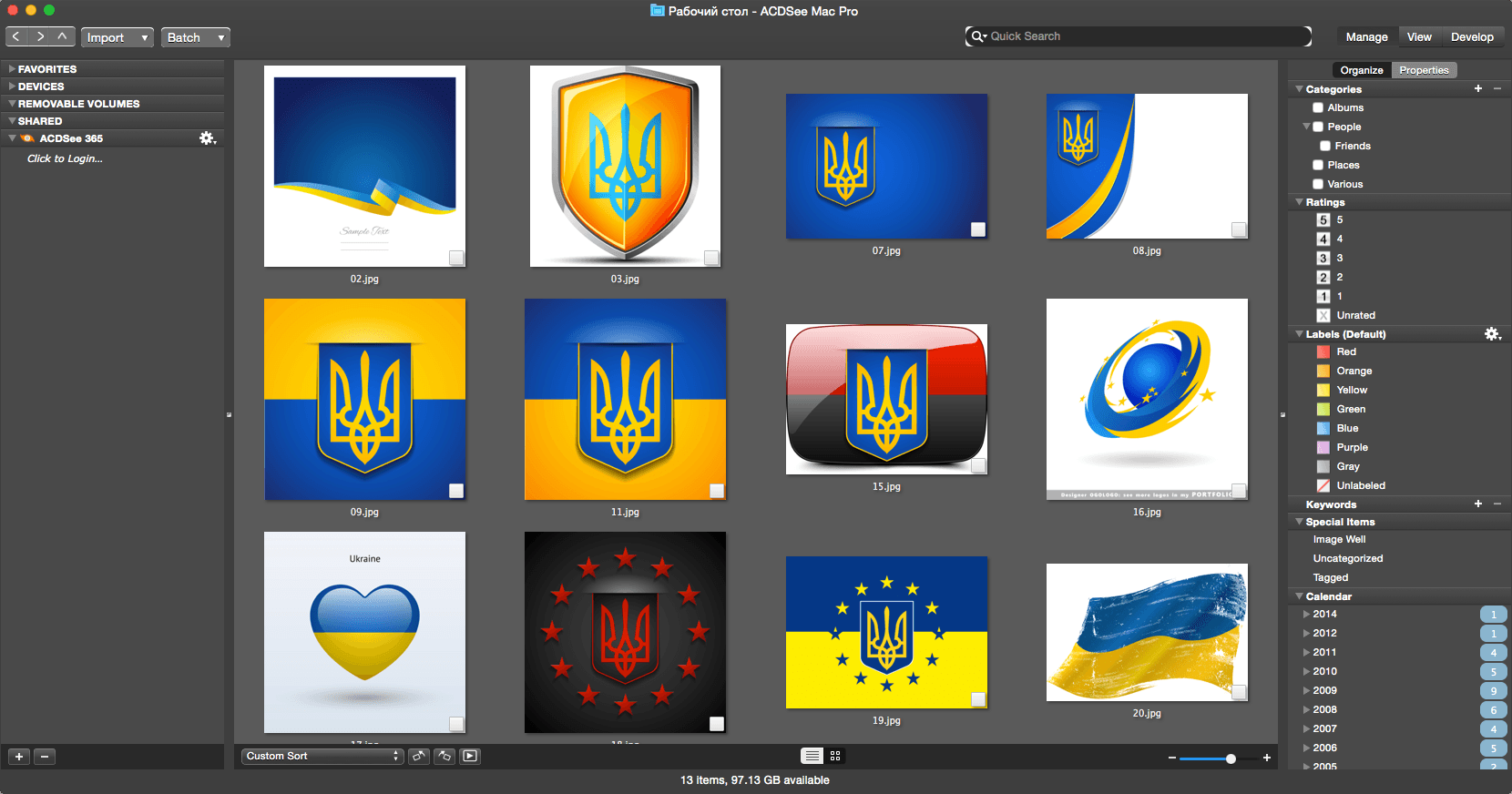Screen dimensions: 1512x794
Task: Click the remove minus button under the sidebar
Action: point(45,757)
